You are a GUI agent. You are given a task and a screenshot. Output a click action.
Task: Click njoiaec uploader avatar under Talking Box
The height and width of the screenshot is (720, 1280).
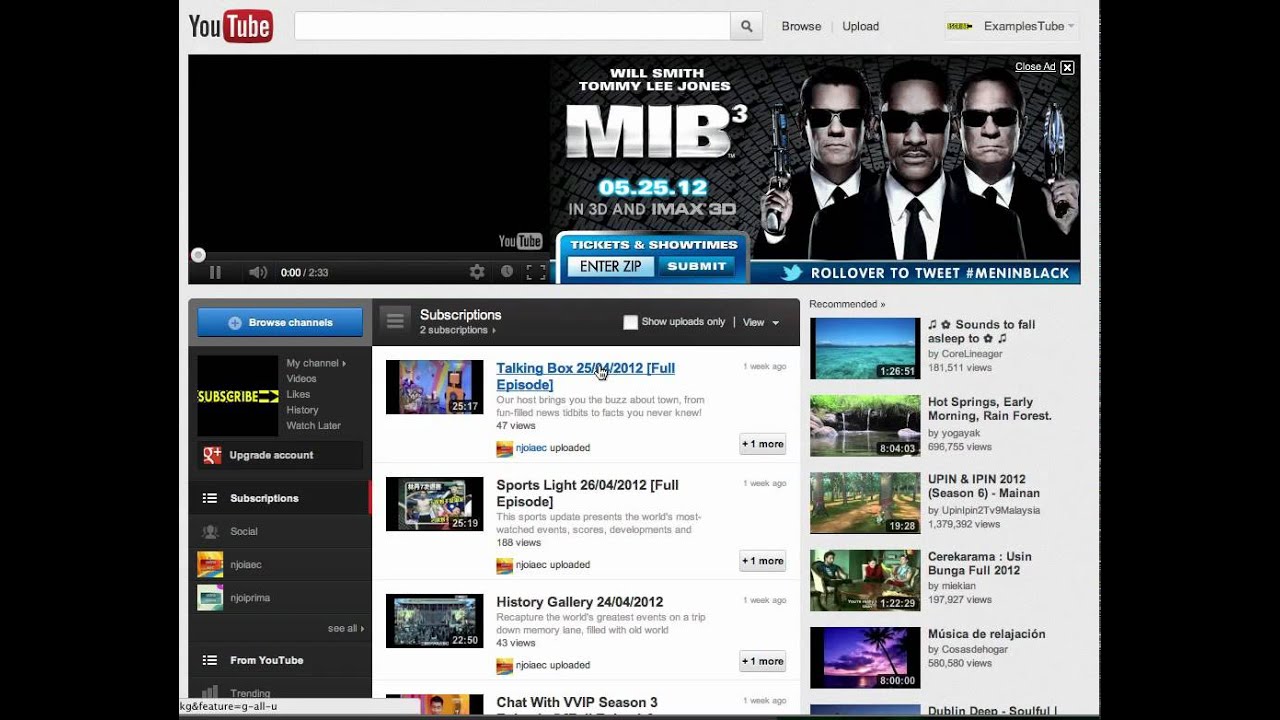(505, 448)
